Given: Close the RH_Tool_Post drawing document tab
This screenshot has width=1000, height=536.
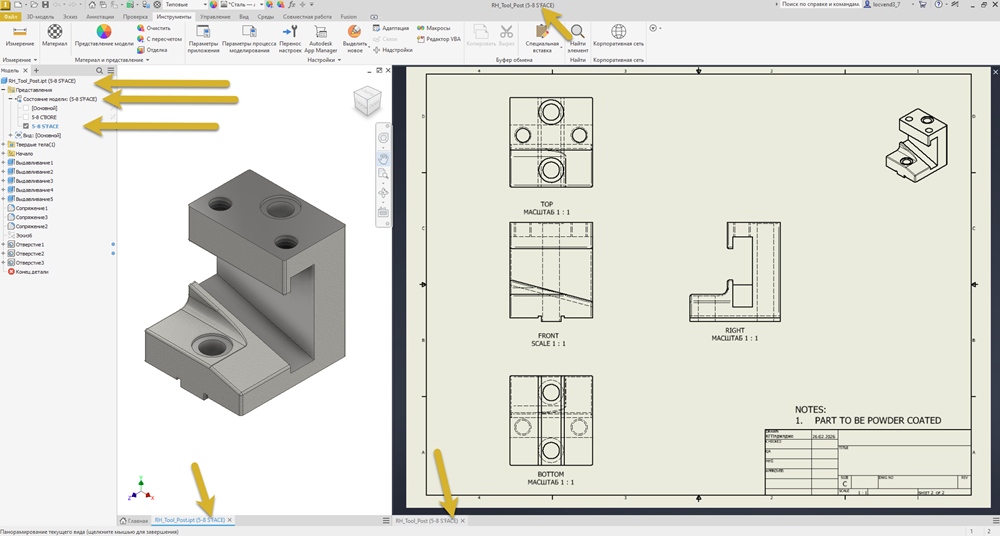Looking at the screenshot, I should pyautogui.click(x=463, y=521).
